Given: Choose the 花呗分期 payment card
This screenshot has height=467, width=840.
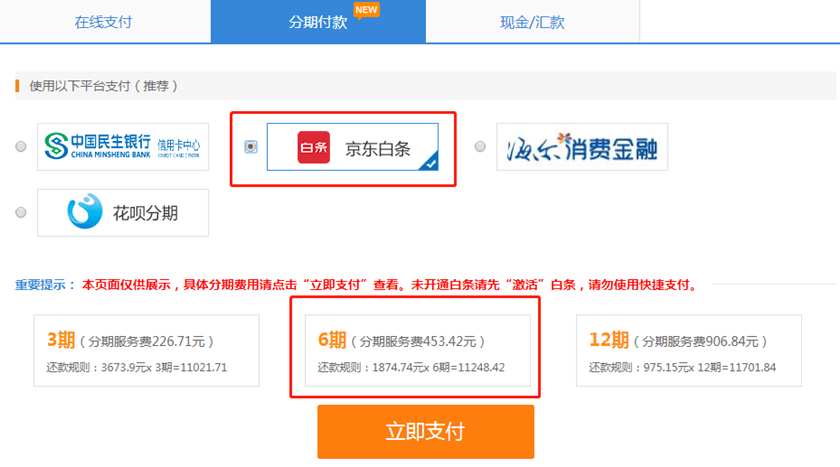Looking at the screenshot, I should (123, 213).
